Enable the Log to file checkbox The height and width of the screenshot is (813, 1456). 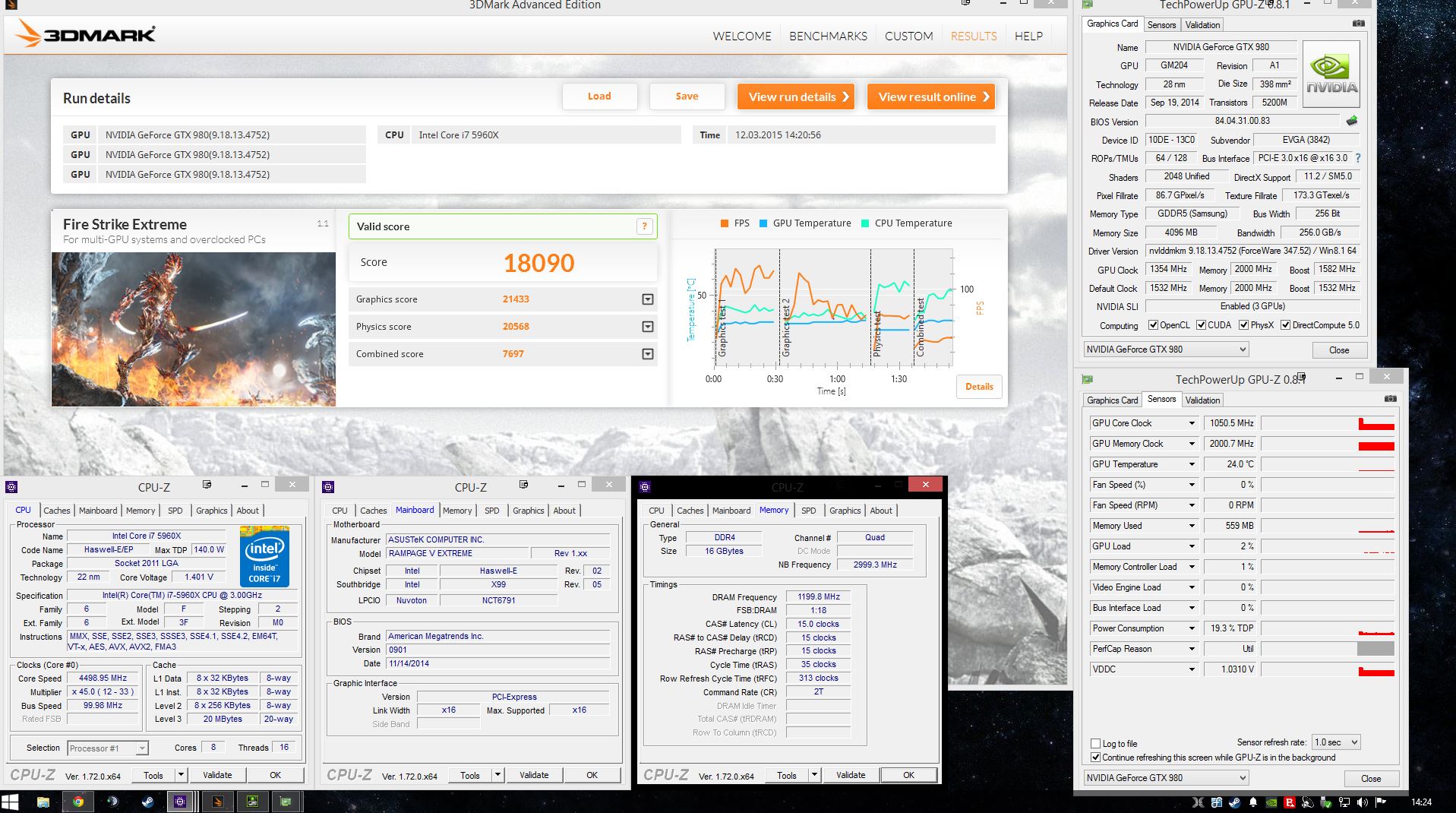[1095, 744]
